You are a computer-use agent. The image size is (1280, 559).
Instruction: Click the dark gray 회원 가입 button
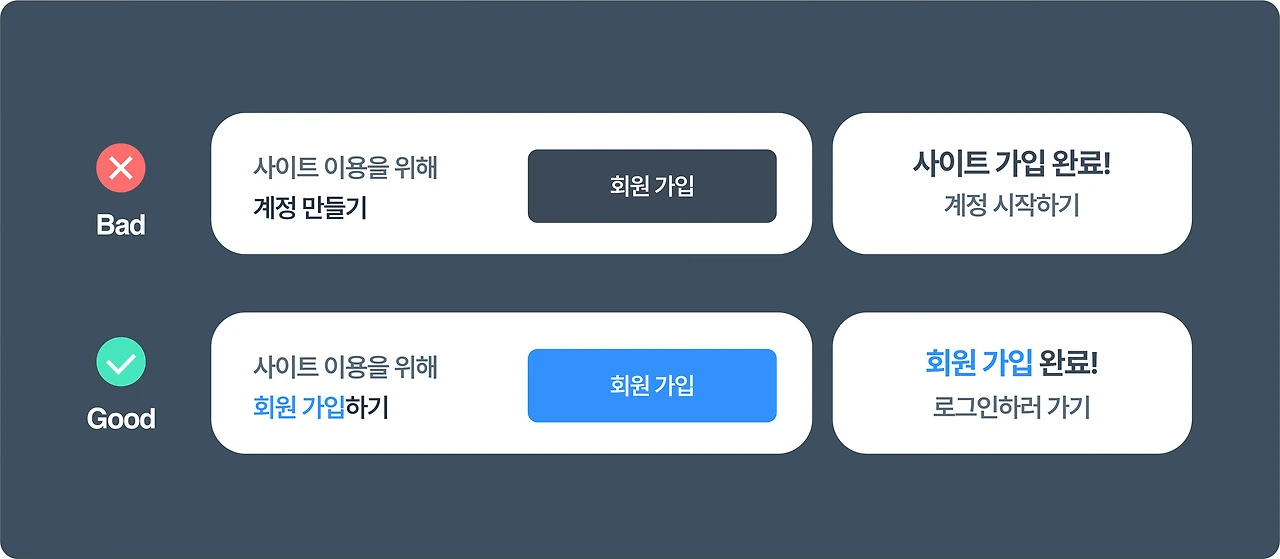(x=652, y=186)
